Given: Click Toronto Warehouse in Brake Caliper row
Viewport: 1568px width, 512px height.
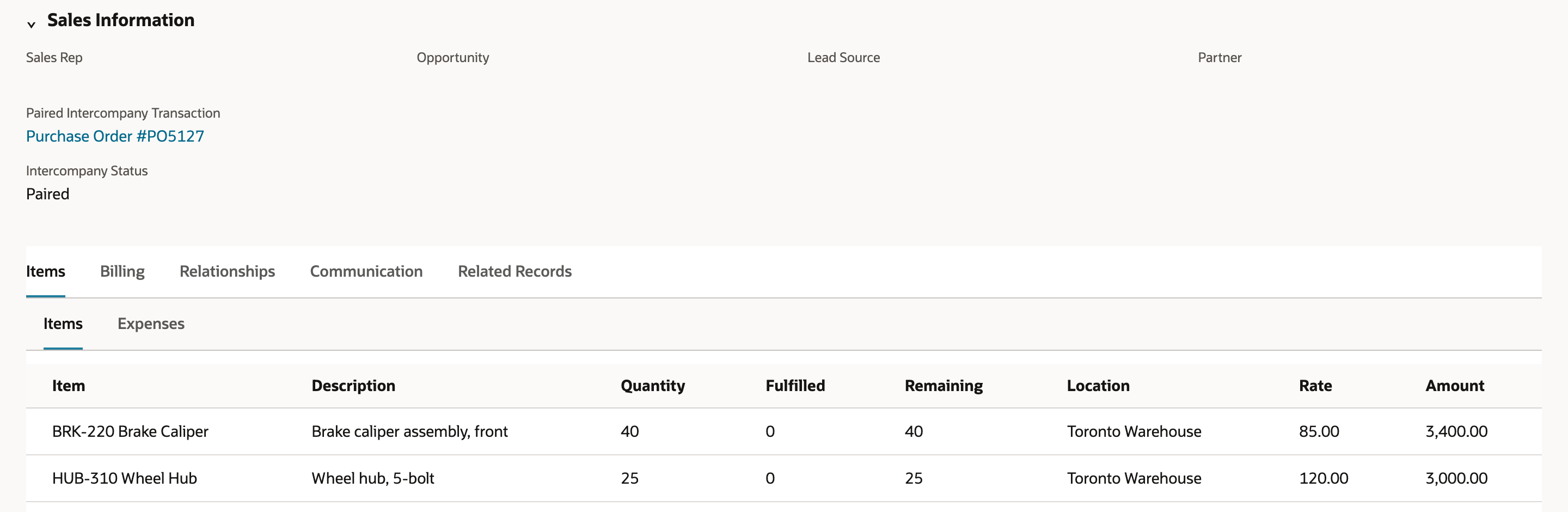Looking at the screenshot, I should pyautogui.click(x=1134, y=431).
